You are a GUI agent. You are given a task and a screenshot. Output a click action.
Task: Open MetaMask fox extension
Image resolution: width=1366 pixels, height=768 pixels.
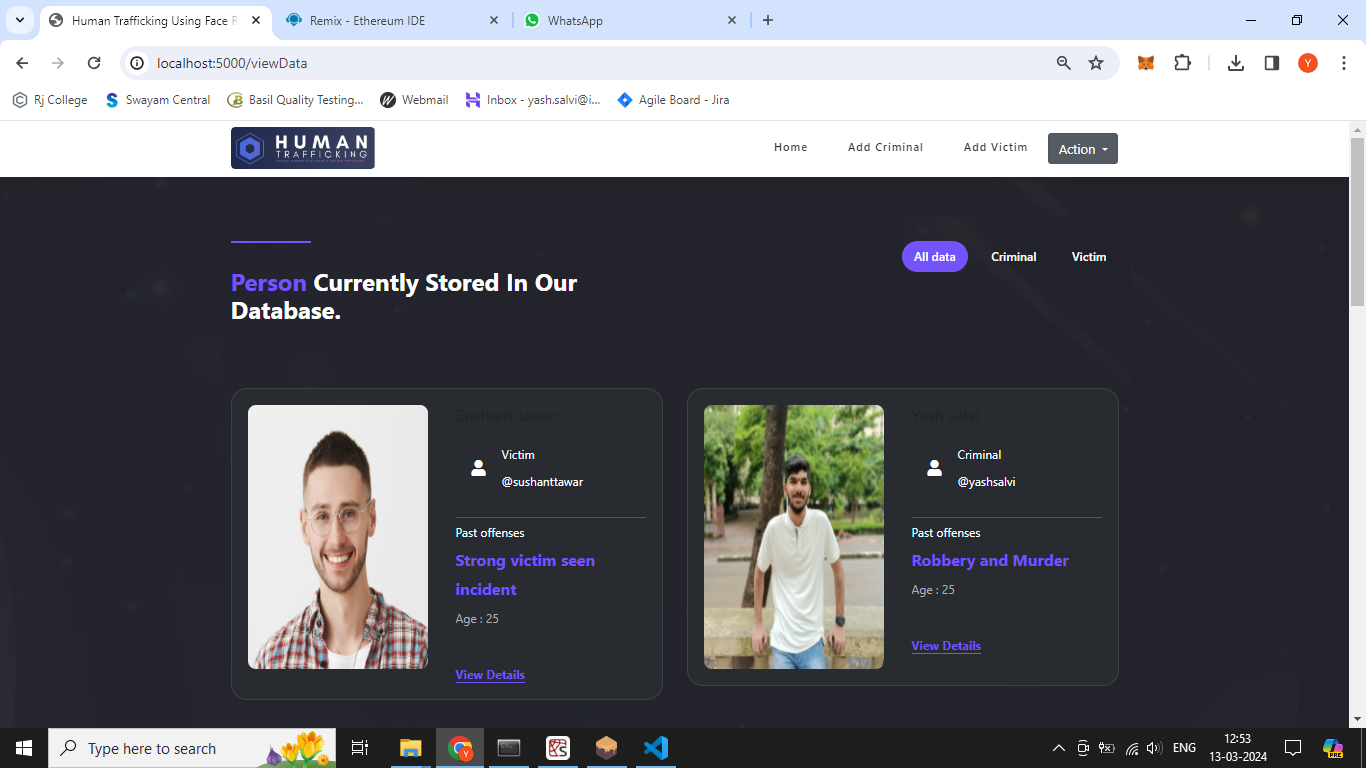(x=1146, y=63)
